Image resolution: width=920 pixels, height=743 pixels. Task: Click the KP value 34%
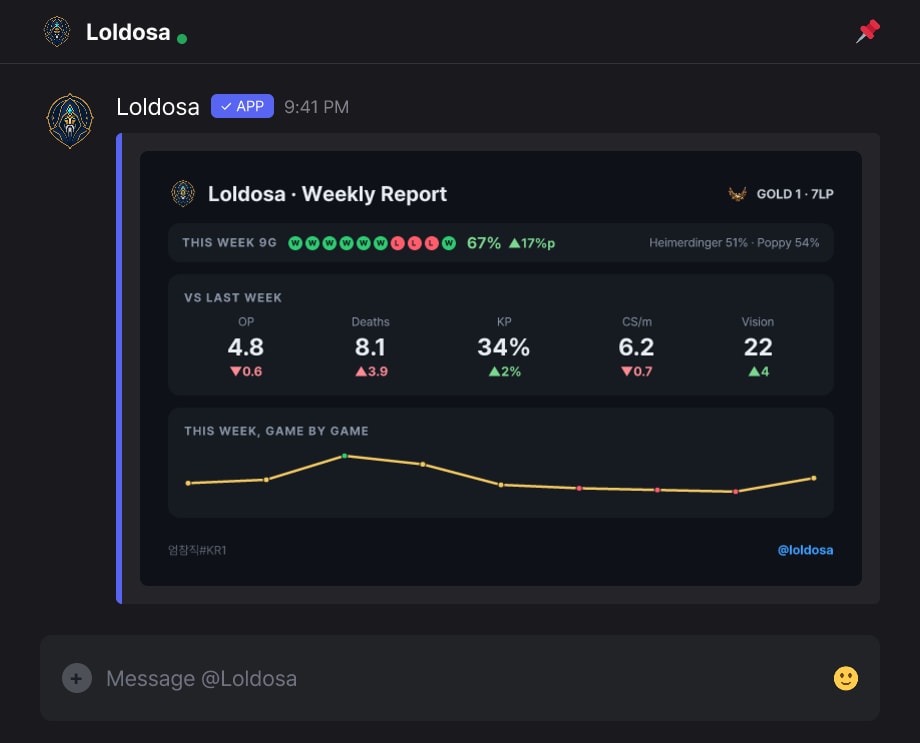pyautogui.click(x=504, y=347)
